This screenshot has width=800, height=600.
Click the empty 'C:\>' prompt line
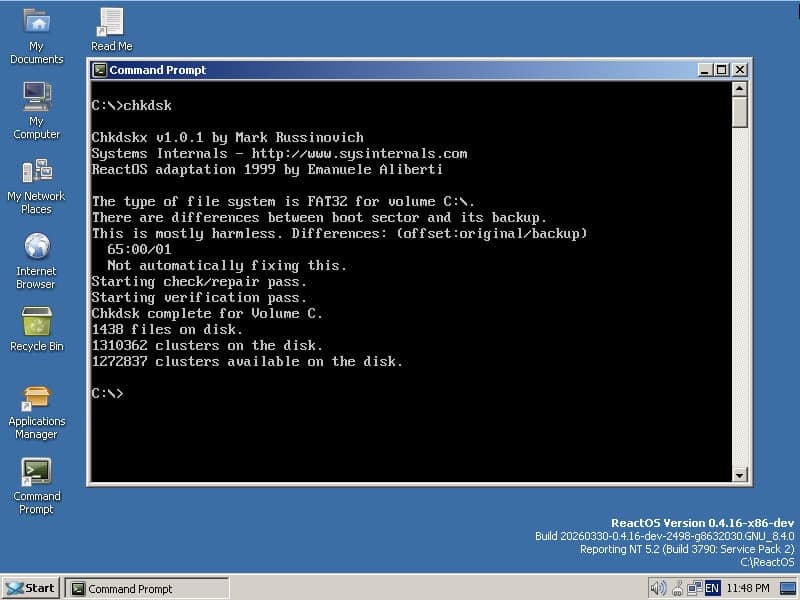tap(107, 393)
